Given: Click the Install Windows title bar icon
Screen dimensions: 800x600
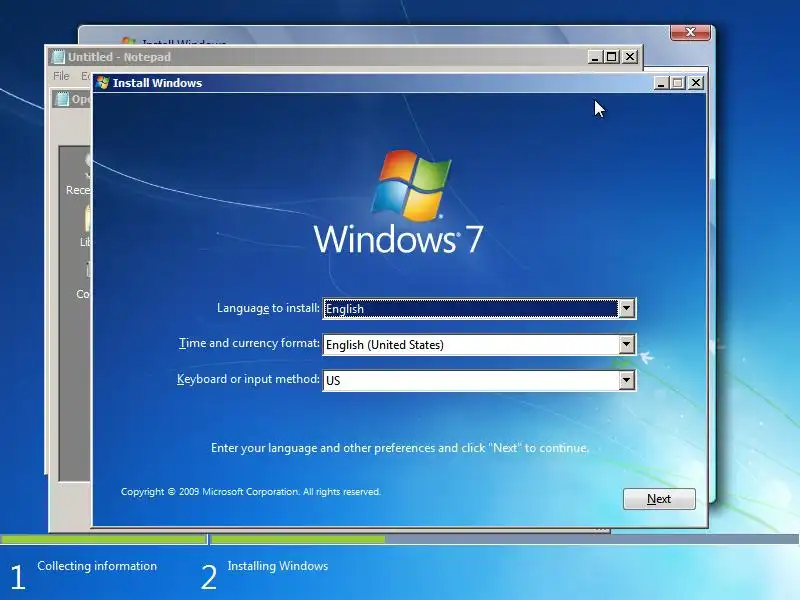Looking at the screenshot, I should (103, 83).
